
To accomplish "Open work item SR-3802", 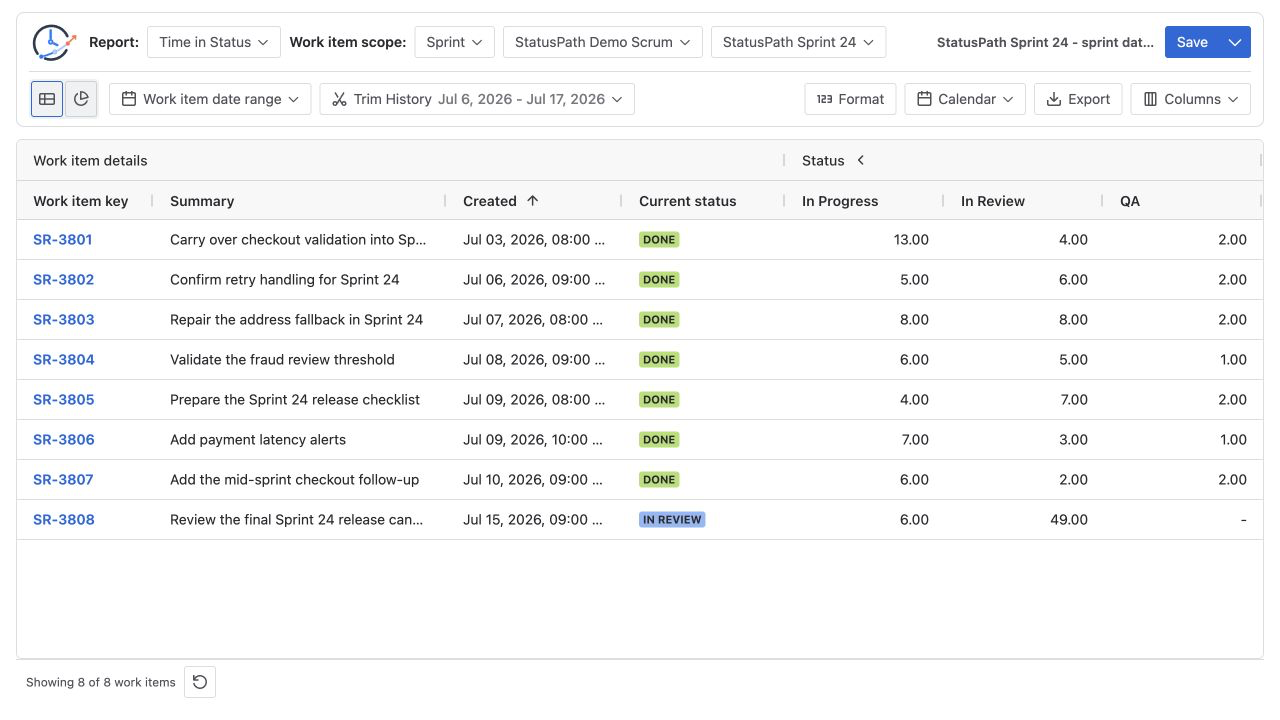I will pyautogui.click(x=63, y=280).
